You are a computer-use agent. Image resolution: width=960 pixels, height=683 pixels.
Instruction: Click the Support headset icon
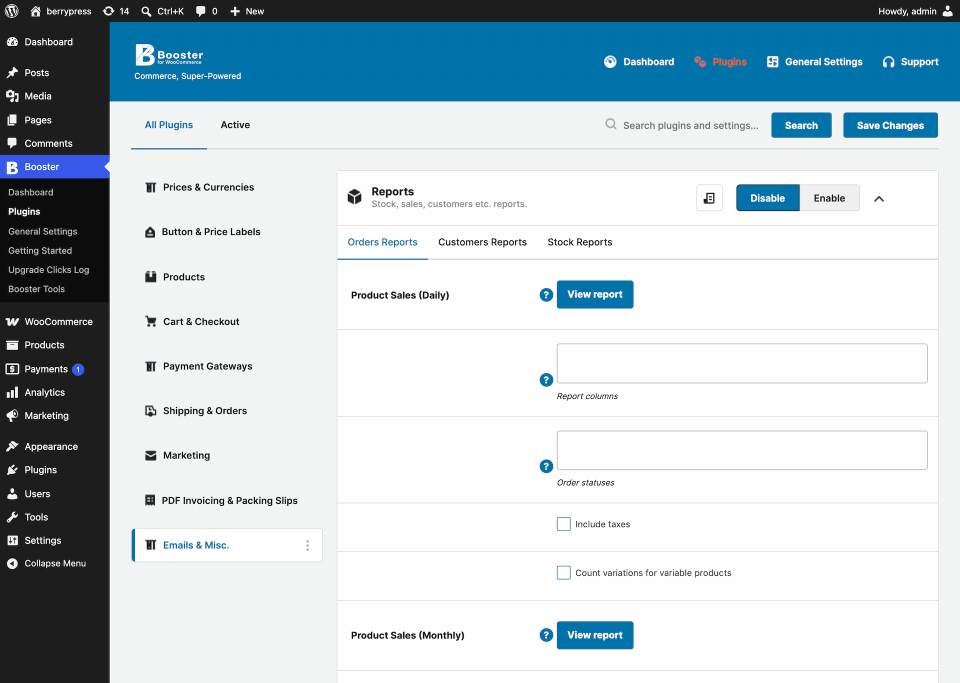click(888, 62)
